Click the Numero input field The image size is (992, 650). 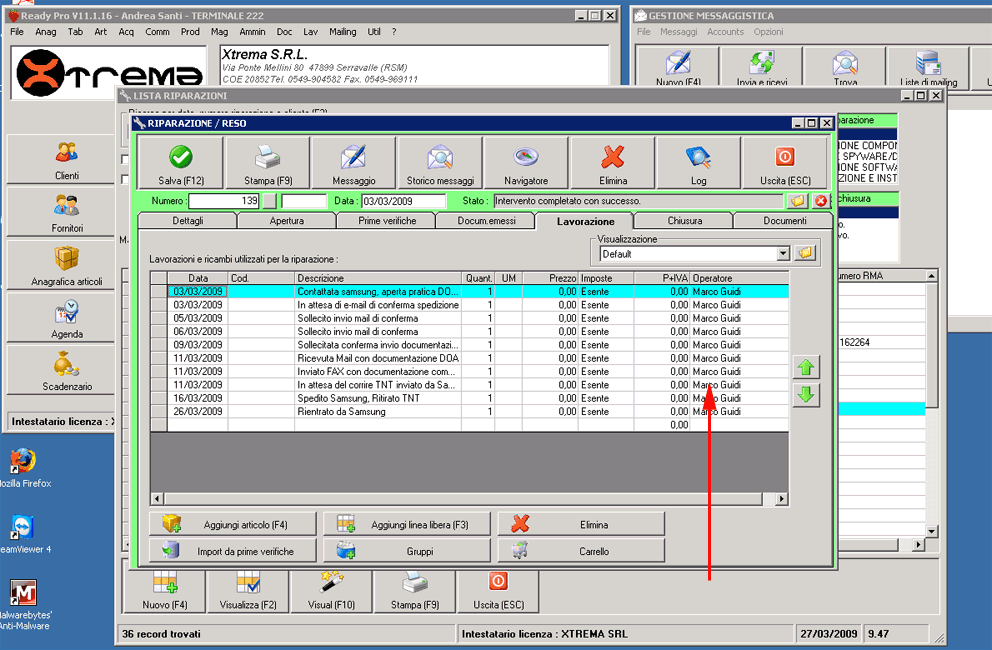pos(224,201)
